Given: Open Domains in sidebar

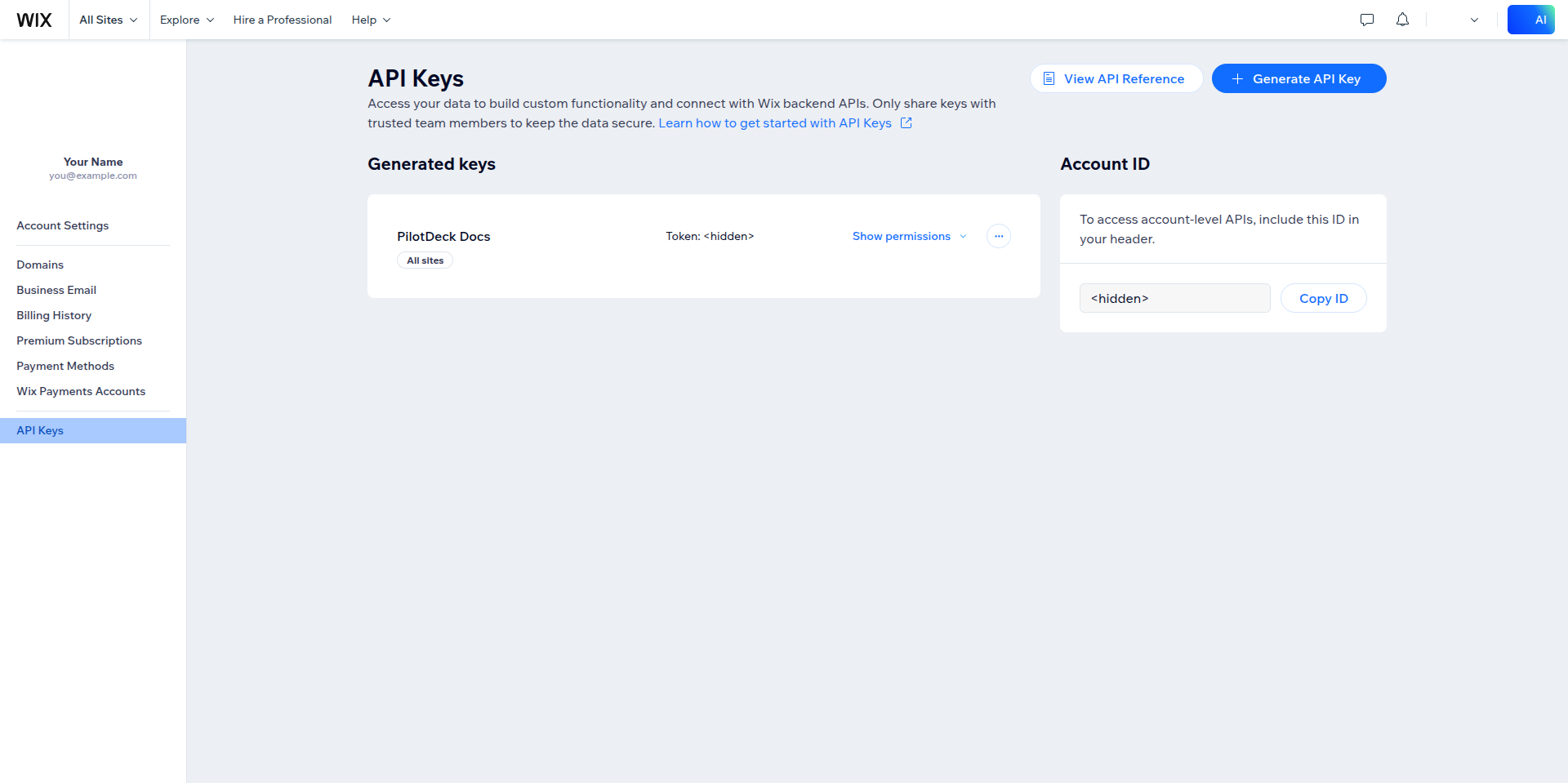Looking at the screenshot, I should pos(40,265).
